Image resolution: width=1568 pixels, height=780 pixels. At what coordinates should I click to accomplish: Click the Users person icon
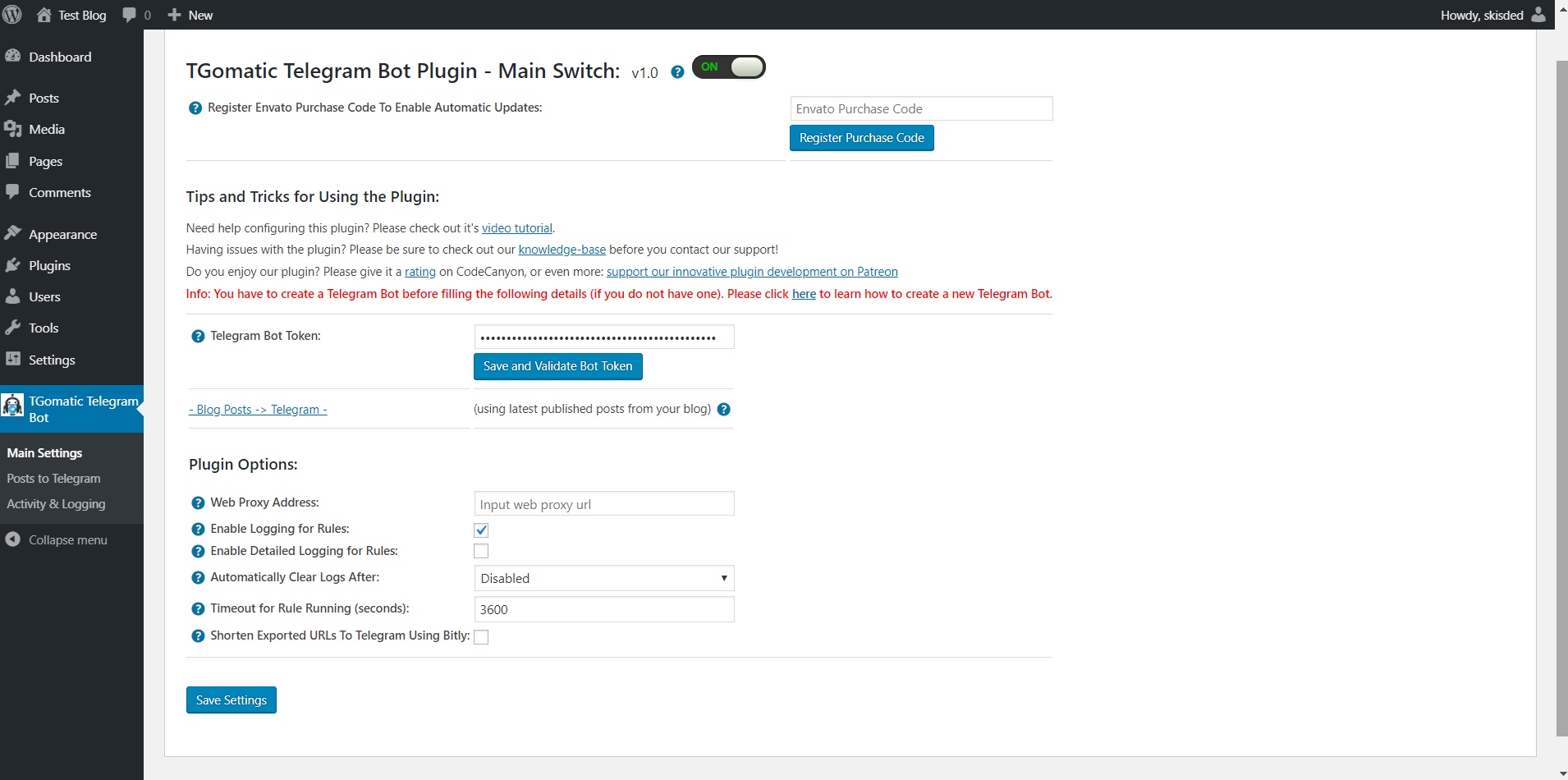(x=12, y=296)
